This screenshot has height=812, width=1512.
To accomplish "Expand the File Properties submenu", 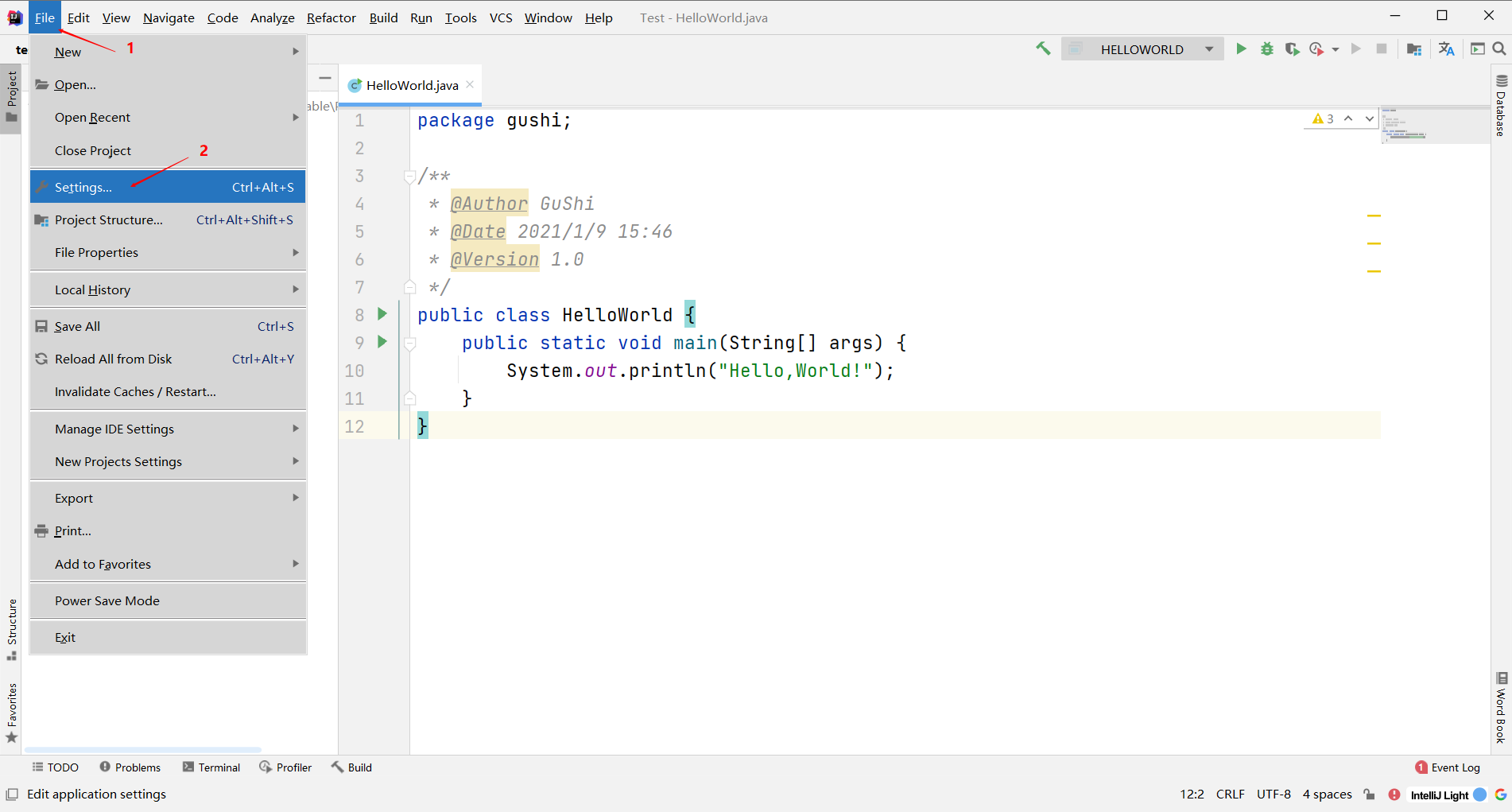I will coord(168,253).
